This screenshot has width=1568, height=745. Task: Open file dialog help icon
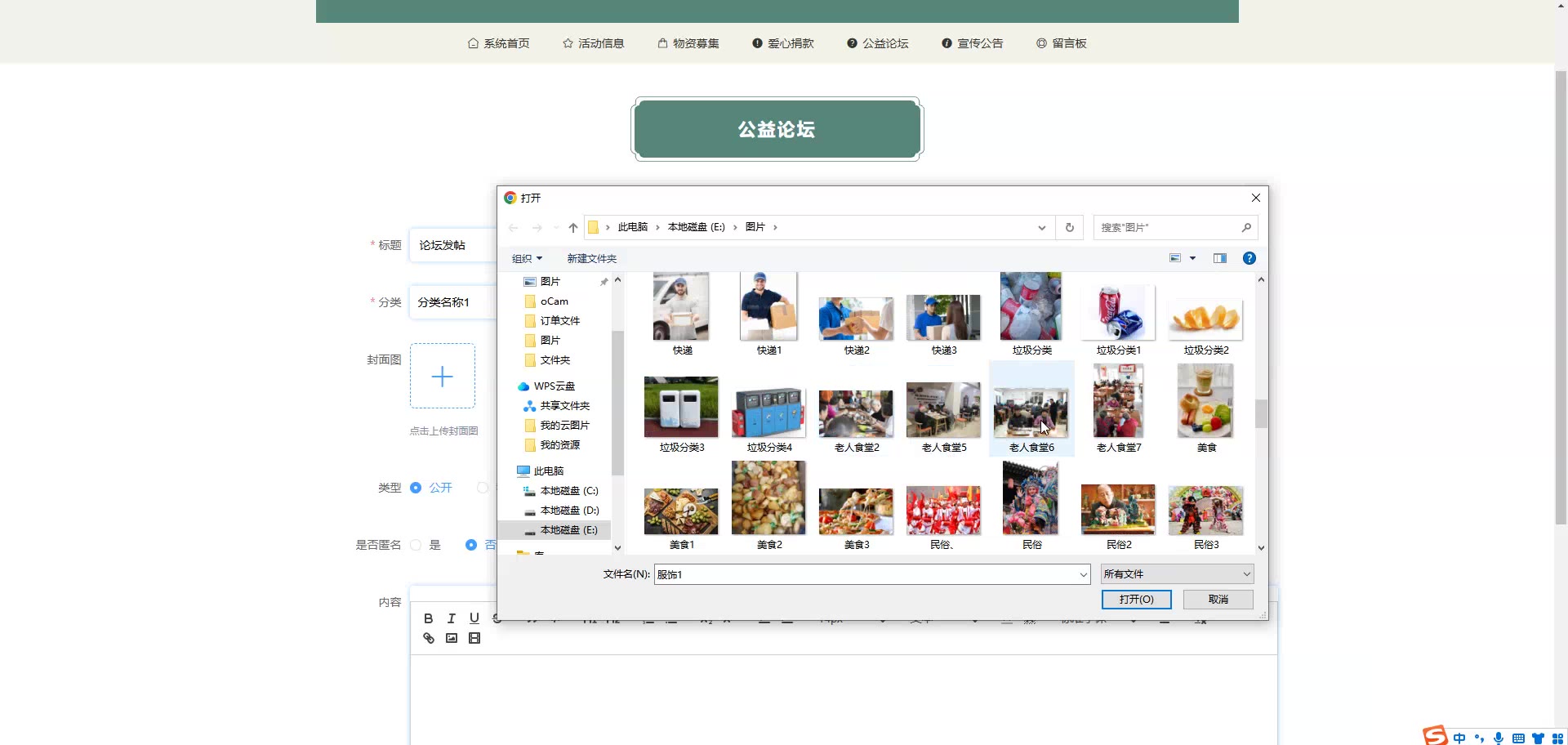(x=1249, y=258)
